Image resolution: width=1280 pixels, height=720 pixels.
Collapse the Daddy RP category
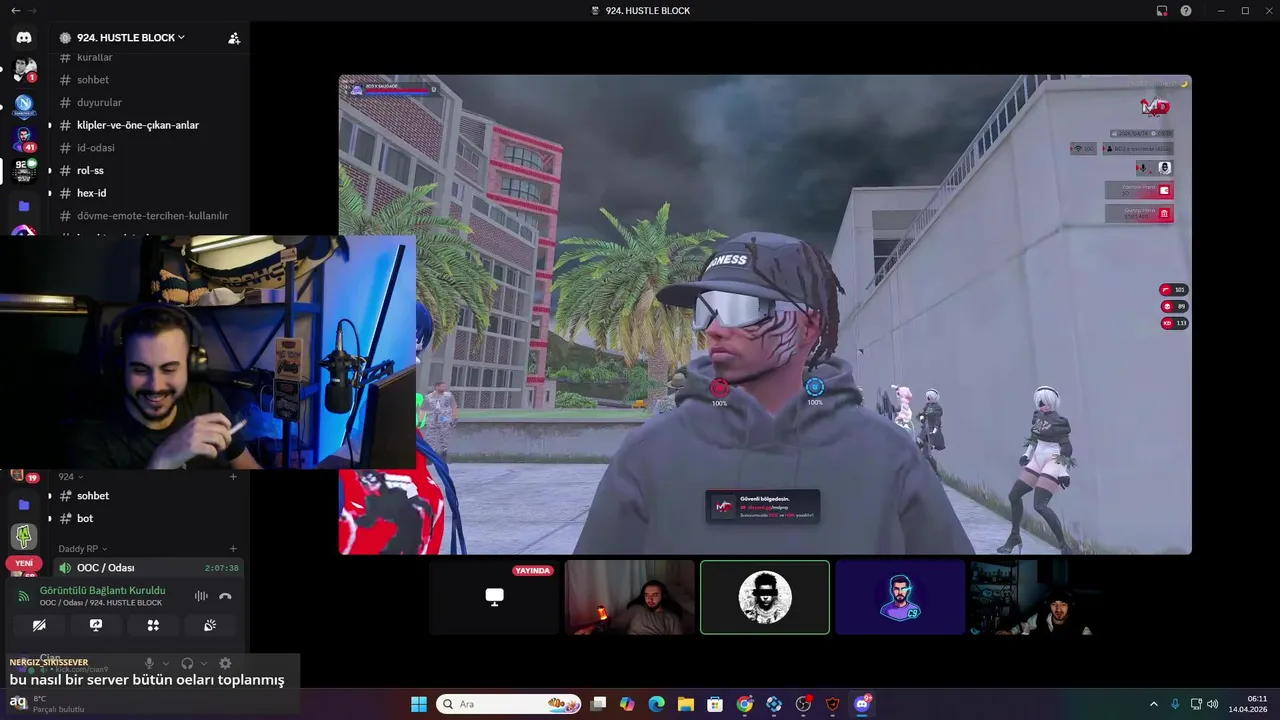(82, 549)
